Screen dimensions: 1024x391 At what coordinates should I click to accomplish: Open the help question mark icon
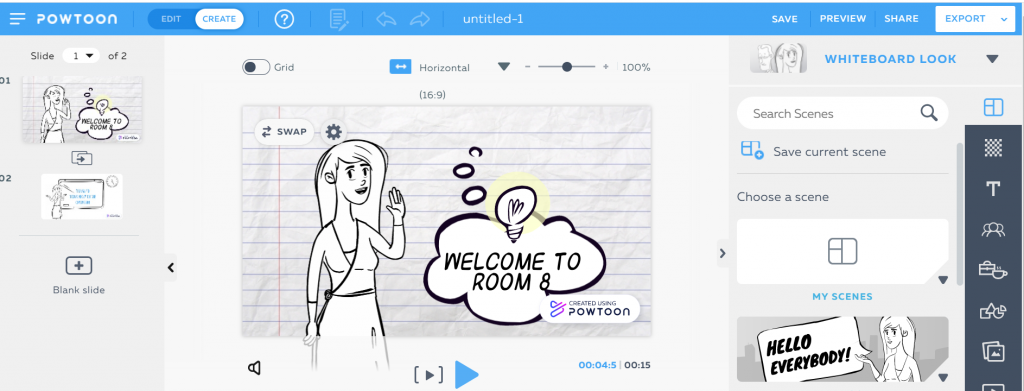(x=284, y=19)
